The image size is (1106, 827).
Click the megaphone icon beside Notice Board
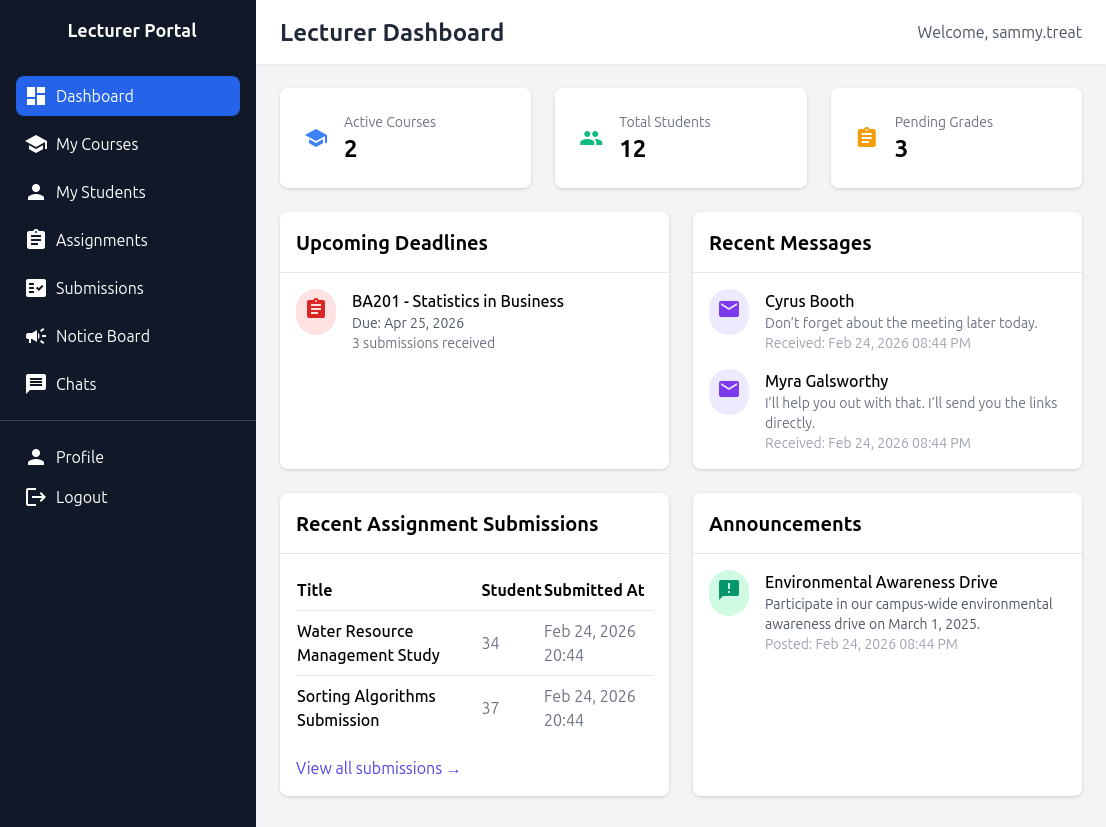[x=36, y=336]
